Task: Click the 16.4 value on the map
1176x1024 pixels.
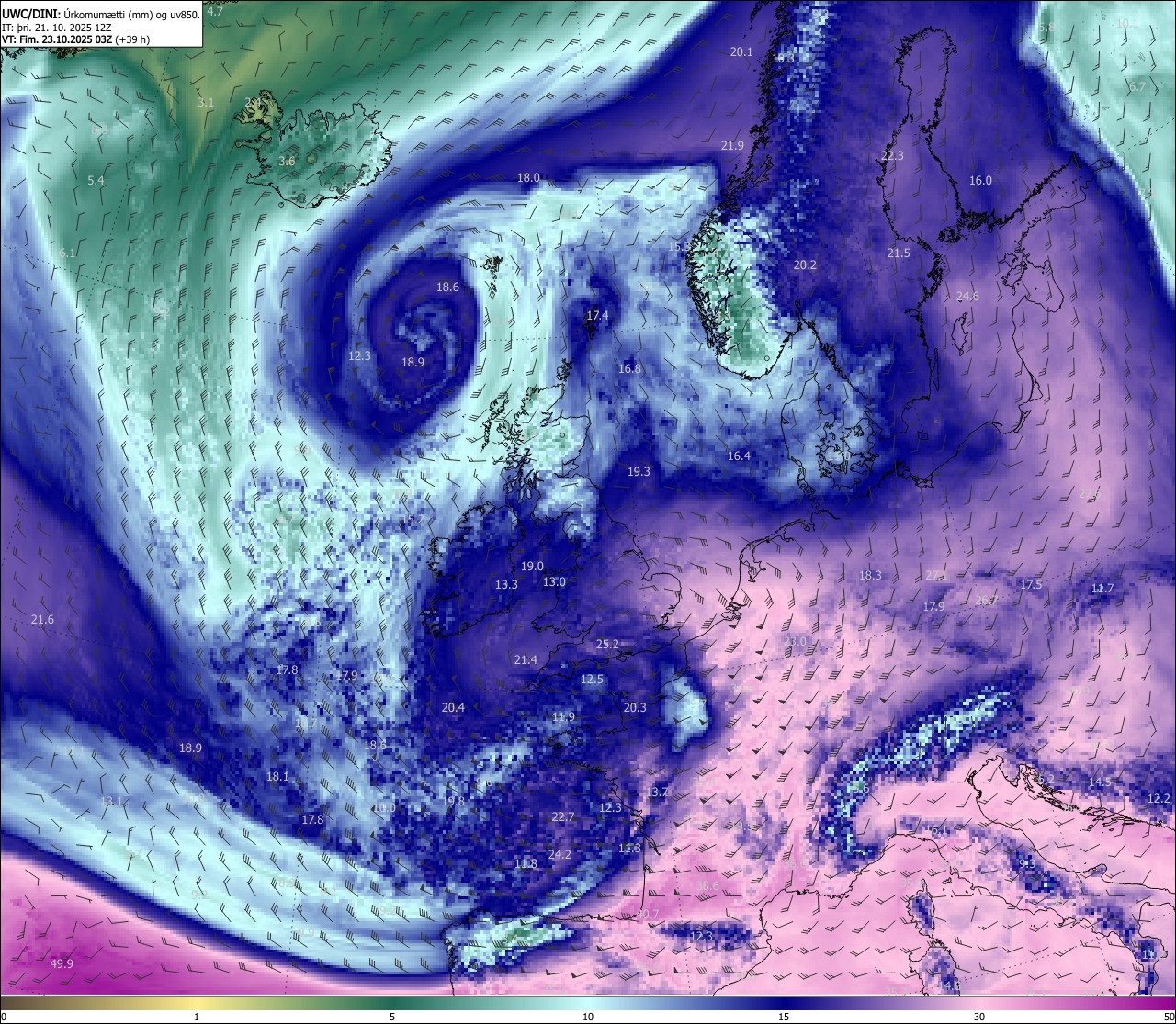Action: [x=739, y=456]
